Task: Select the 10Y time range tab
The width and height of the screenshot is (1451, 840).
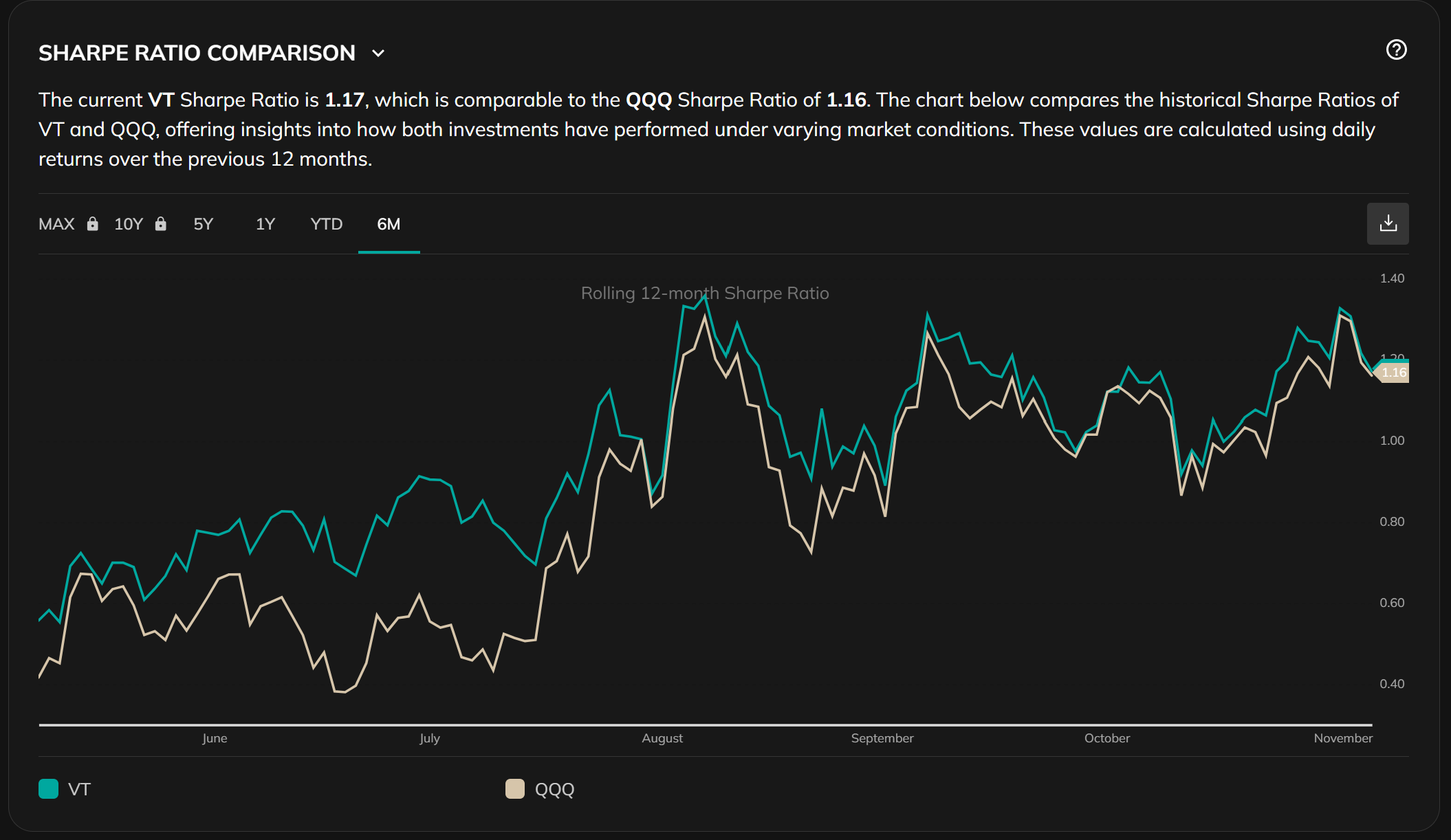Action: tap(129, 224)
